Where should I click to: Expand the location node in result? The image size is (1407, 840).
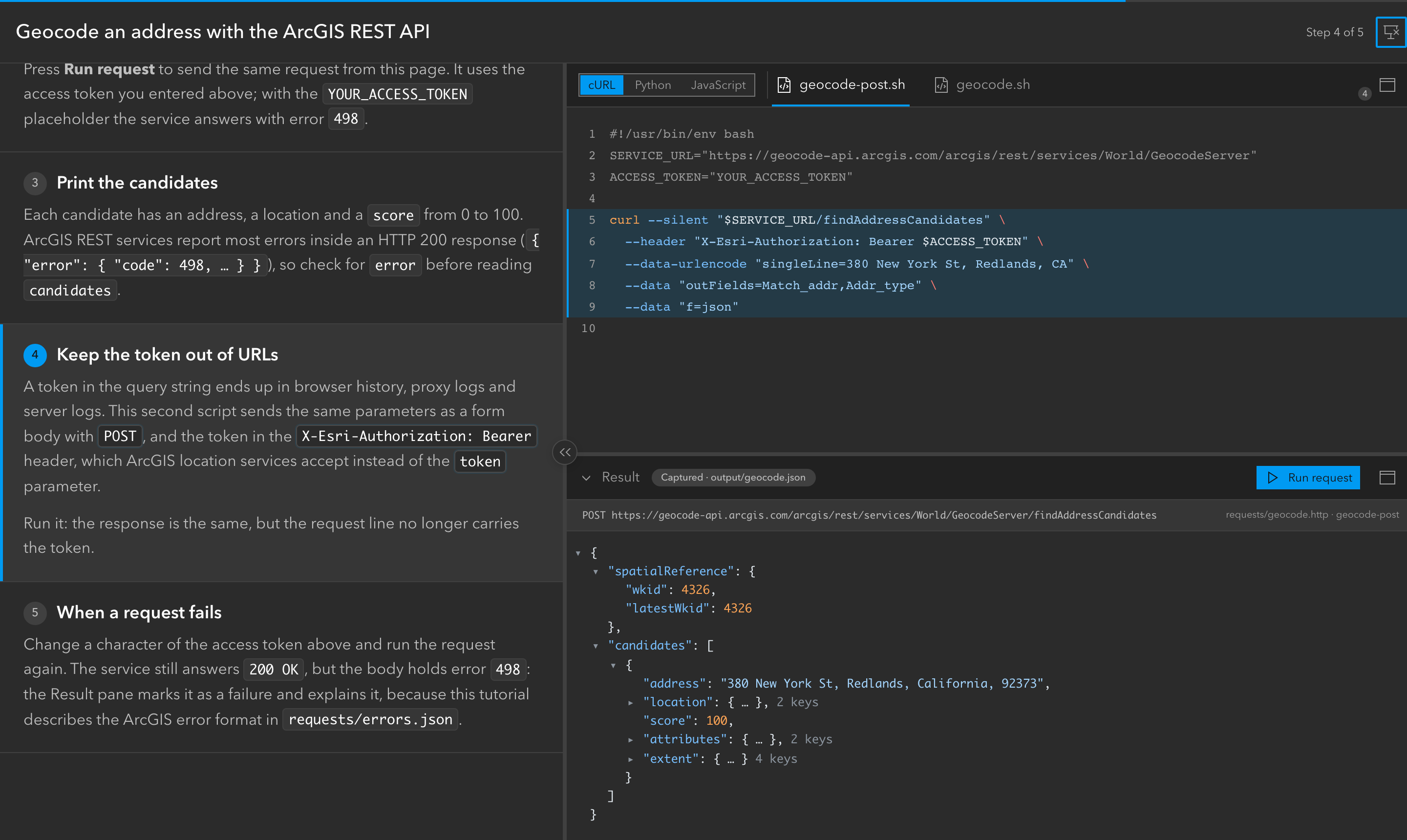pos(631,702)
